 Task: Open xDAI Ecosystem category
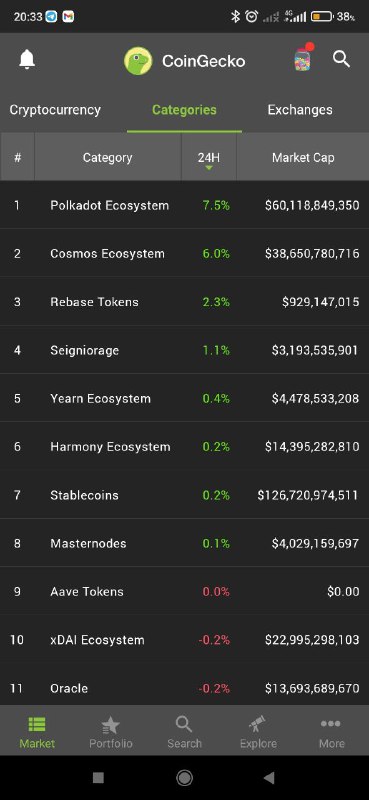click(x=184, y=640)
